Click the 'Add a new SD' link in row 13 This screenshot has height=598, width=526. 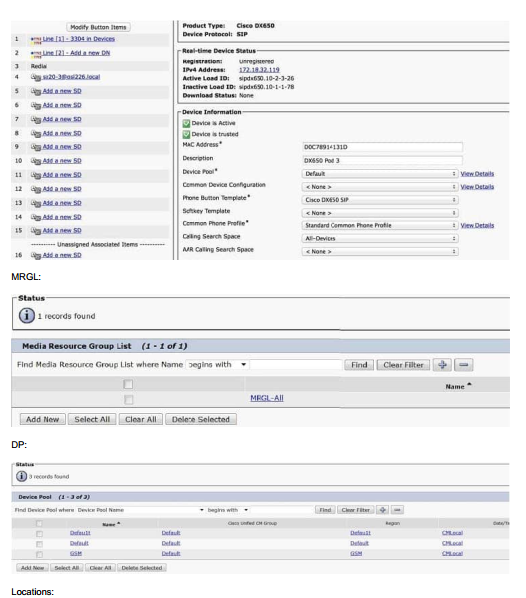coord(62,203)
